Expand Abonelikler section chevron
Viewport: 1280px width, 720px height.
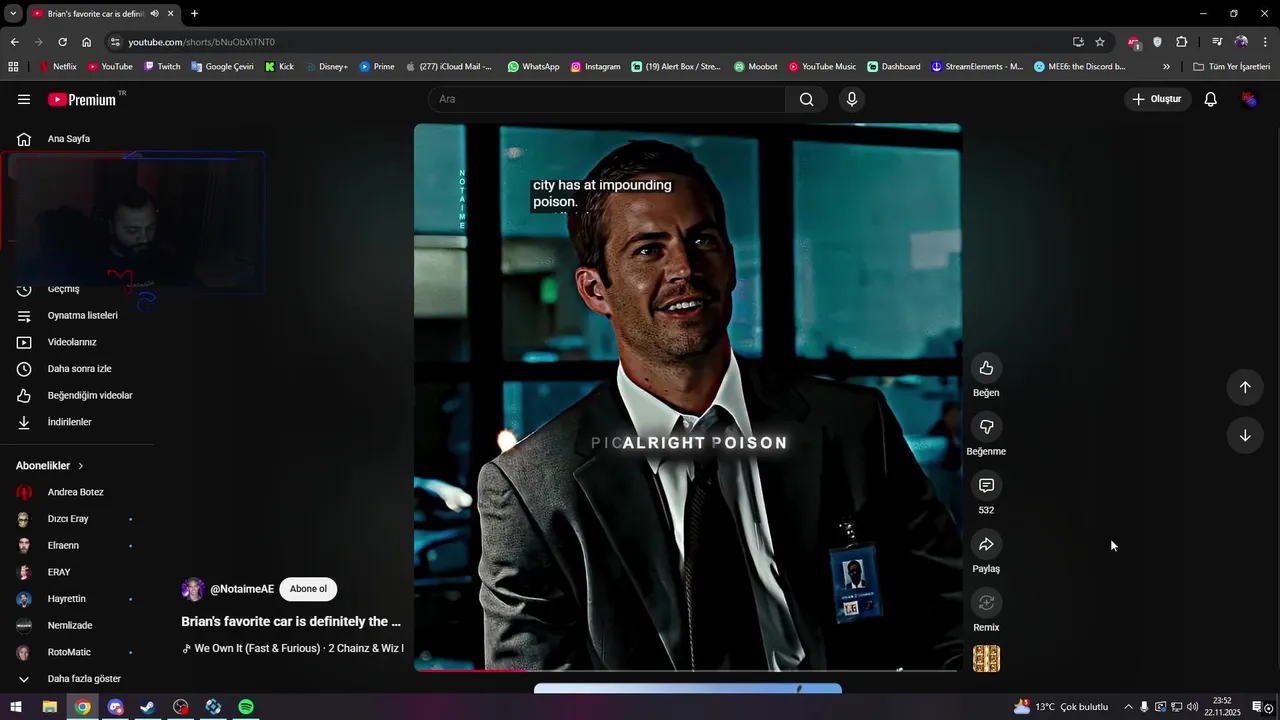(x=81, y=466)
